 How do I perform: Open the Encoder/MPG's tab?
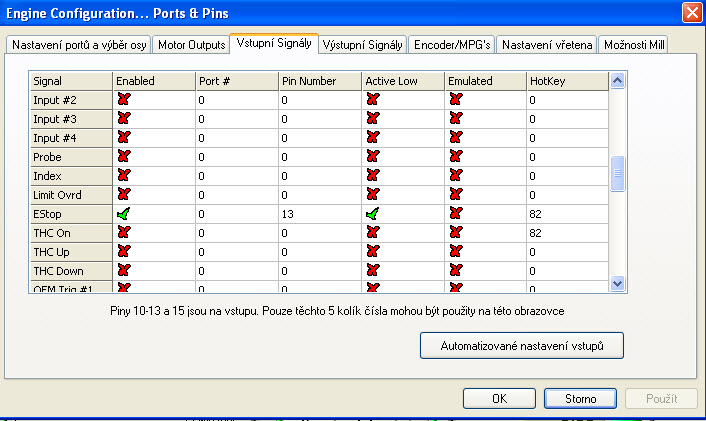pyautogui.click(x=453, y=45)
